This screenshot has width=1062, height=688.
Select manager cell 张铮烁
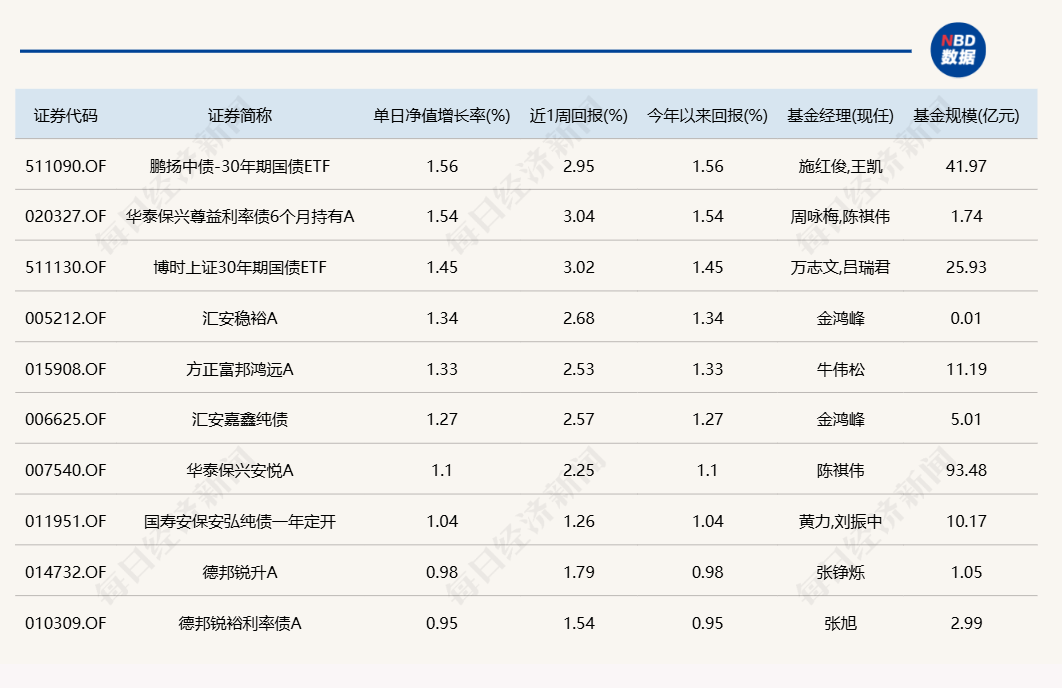coord(841,572)
